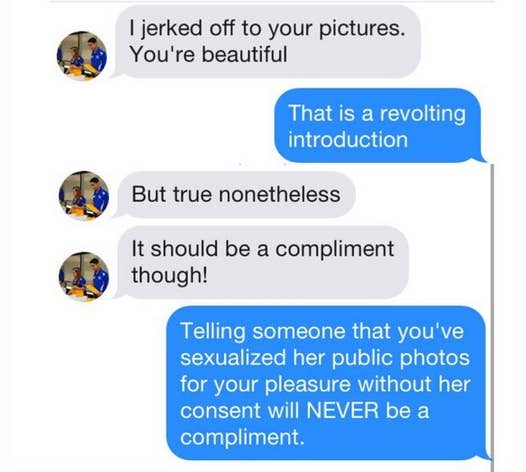This screenshot has width=526, height=472.
Task: Click 'sexualized' in the last blue bubble
Action: tap(233, 358)
